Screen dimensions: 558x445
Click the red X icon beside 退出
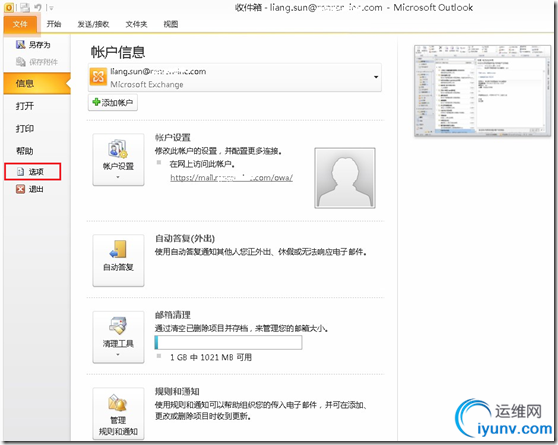(x=20, y=189)
